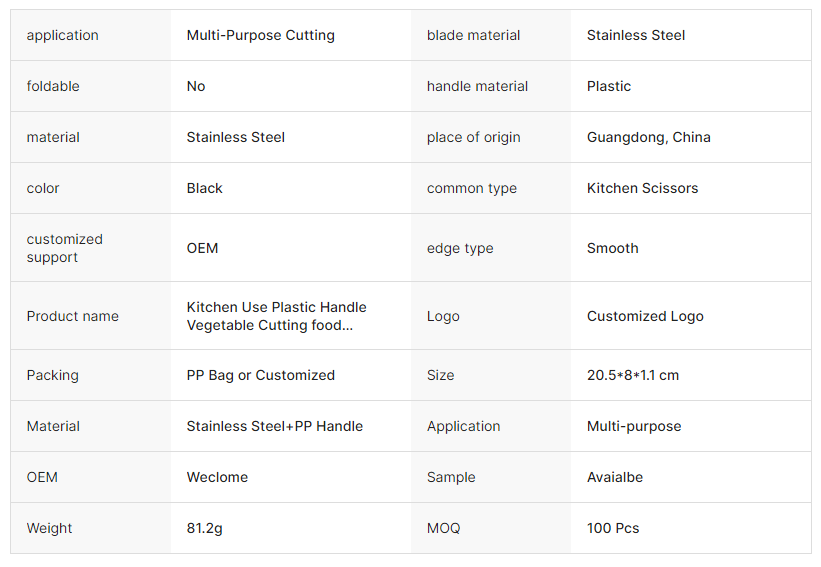Click the '20.5*8*1.1 cm' size value
This screenshot has width=821, height=567.
[x=632, y=375]
